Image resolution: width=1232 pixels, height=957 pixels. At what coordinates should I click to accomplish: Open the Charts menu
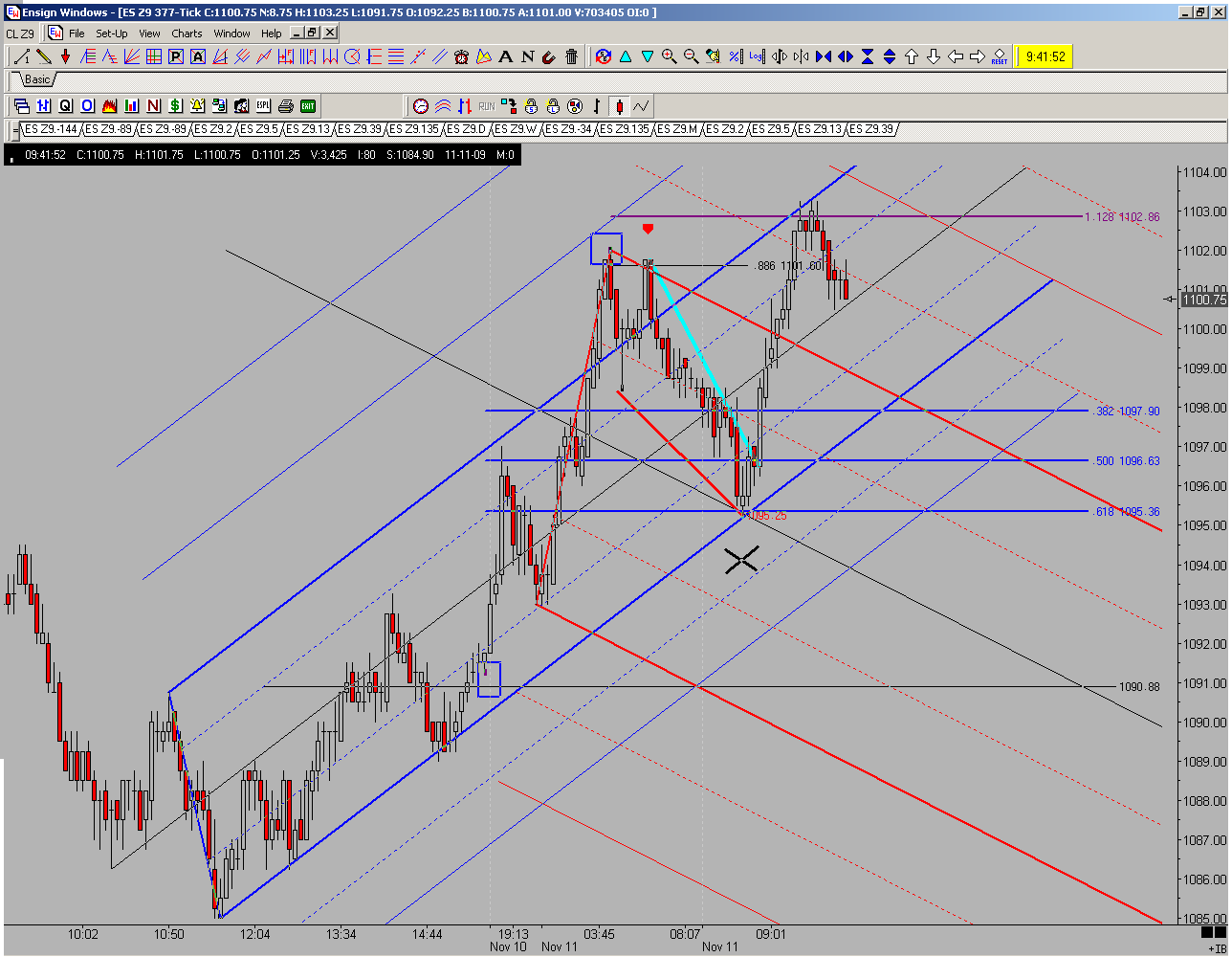[x=187, y=33]
